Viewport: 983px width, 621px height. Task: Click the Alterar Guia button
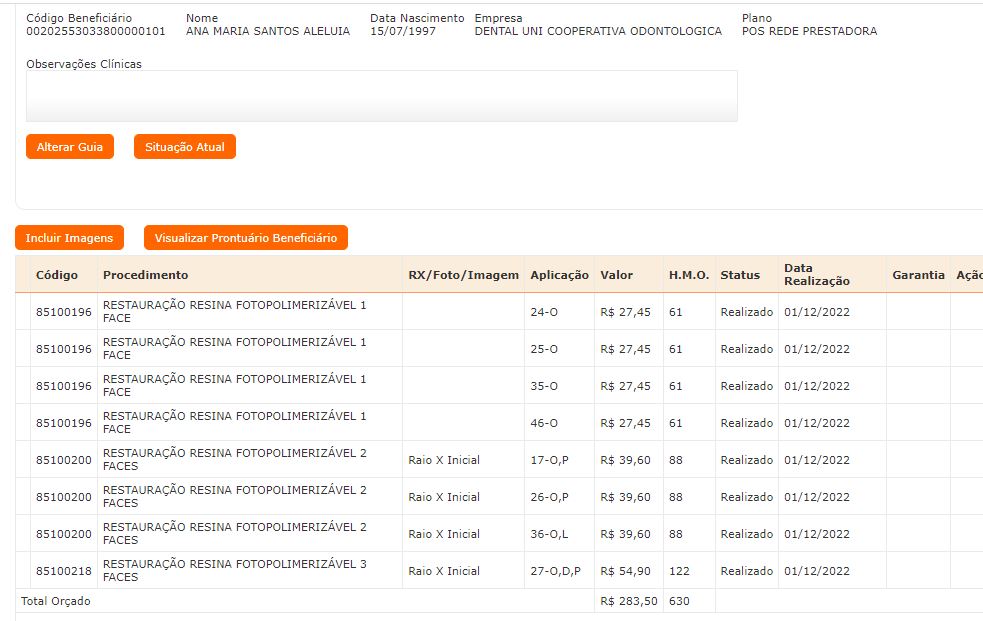70,147
